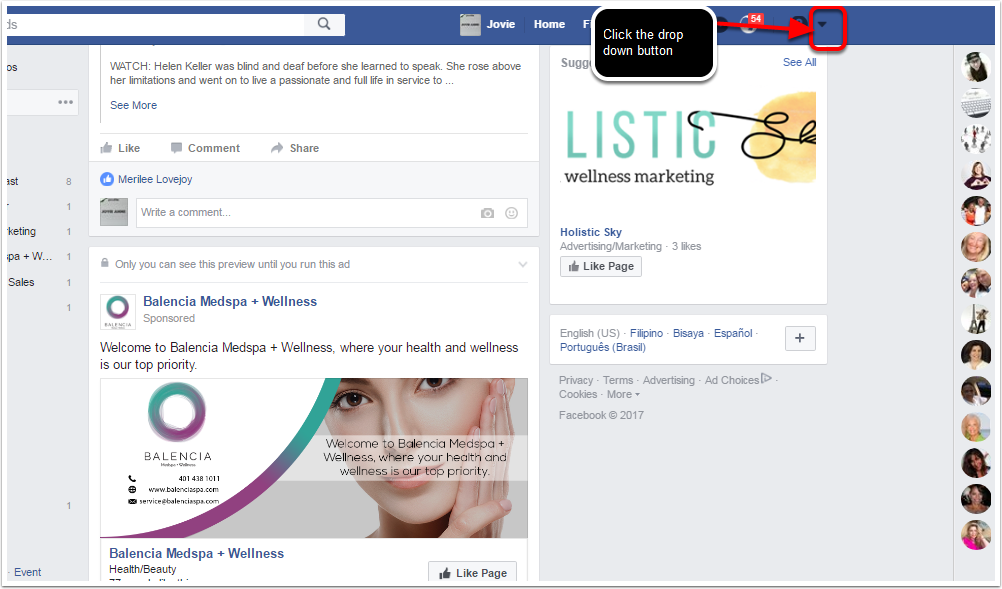
Task: Click the search magnifier icon
Action: (324, 24)
